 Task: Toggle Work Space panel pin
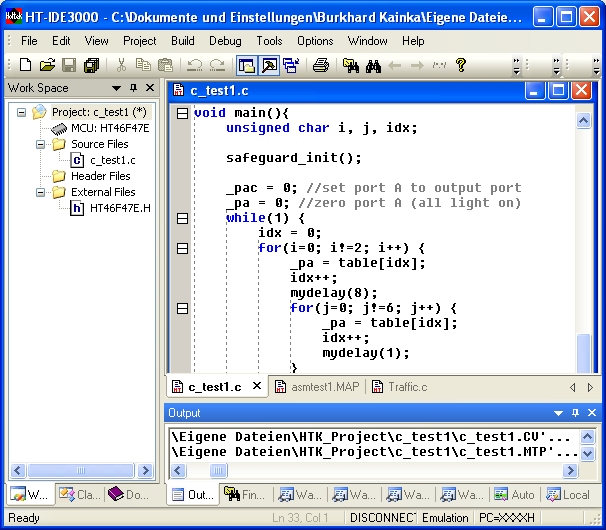(133, 88)
